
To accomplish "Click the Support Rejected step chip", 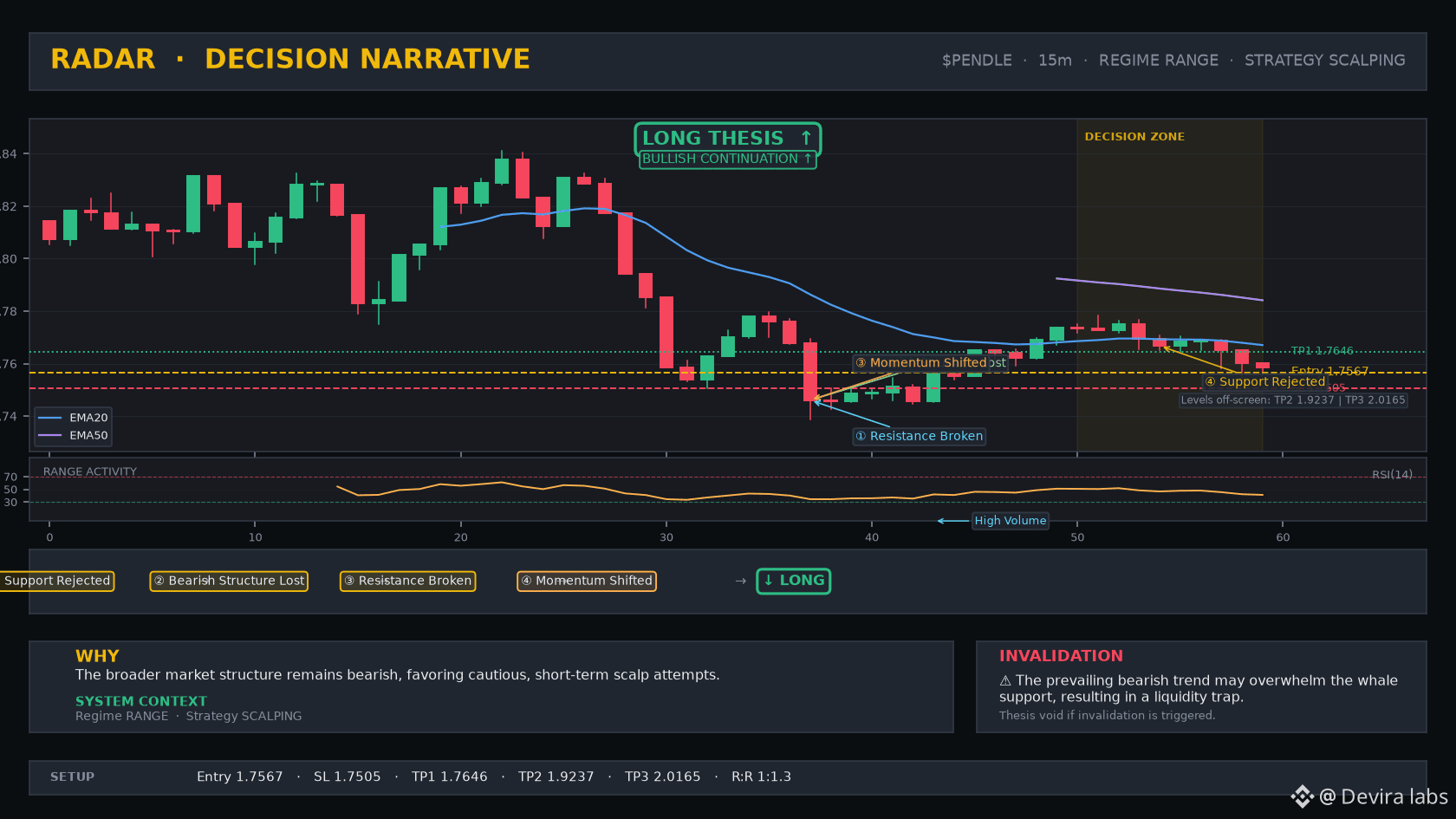I will tap(55, 581).
